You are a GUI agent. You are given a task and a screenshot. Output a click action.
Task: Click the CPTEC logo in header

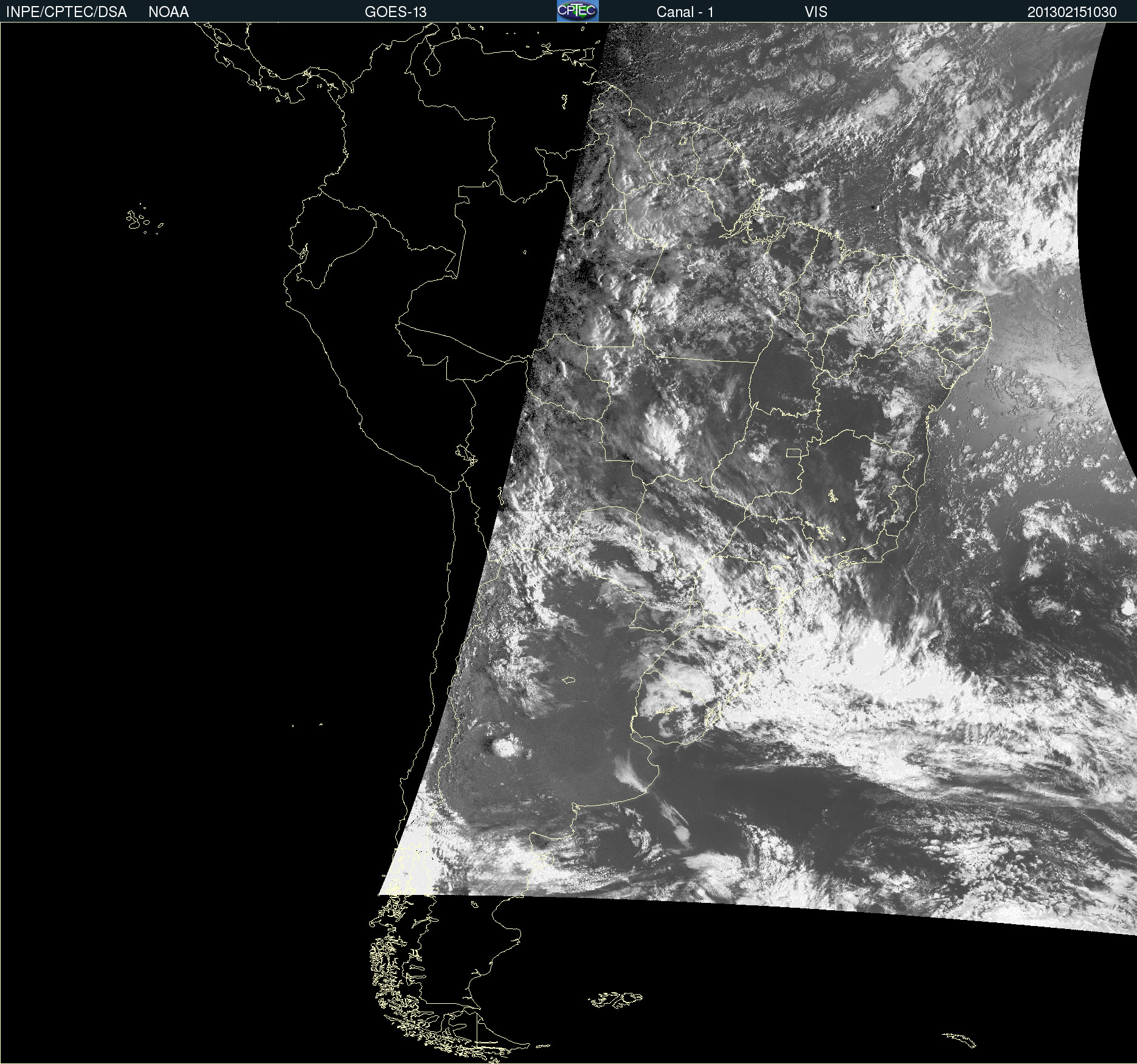(578, 11)
